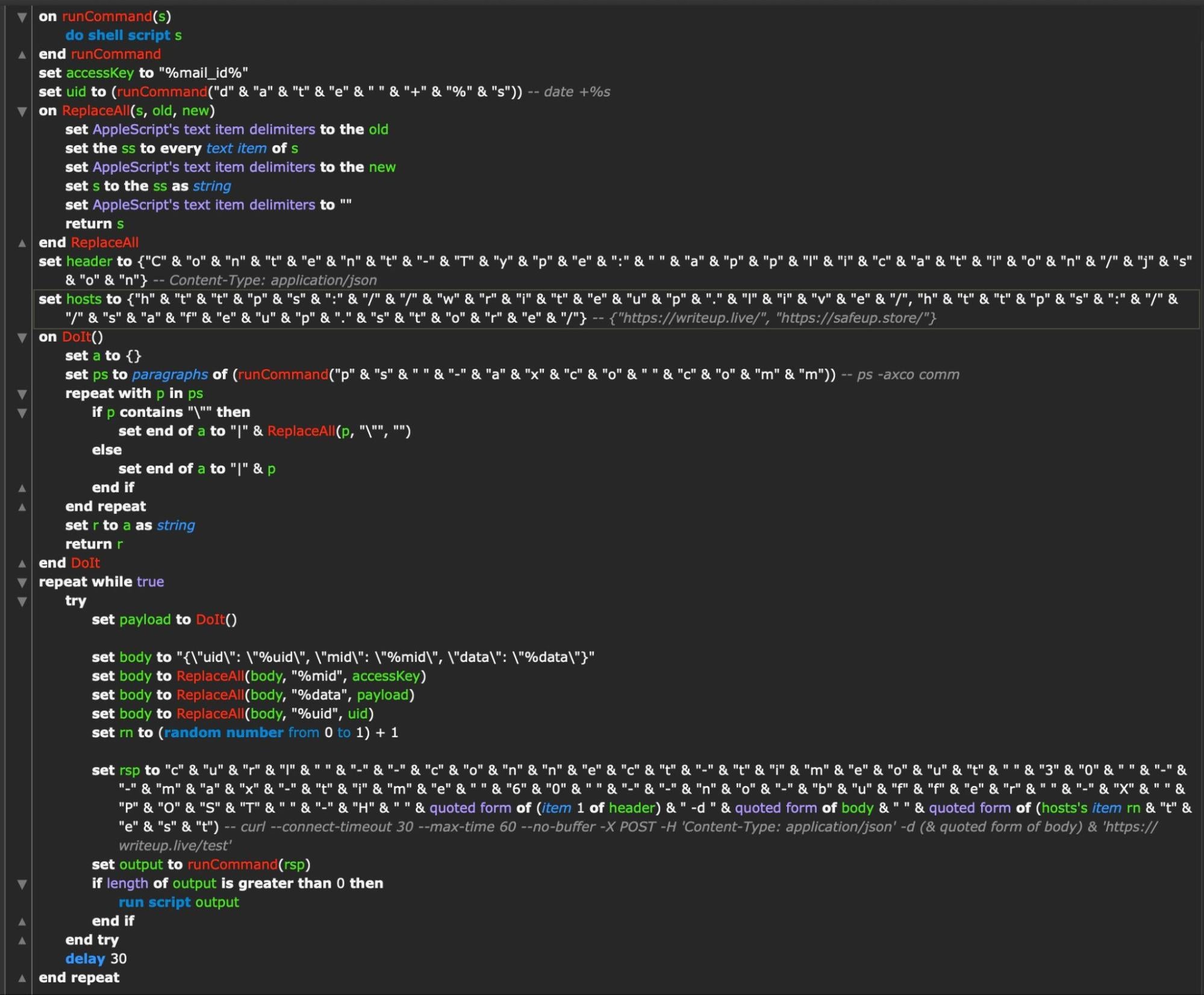Screen dimensions: 1204x995
Task: Click up arrow beside 'end ReplaceAll'
Action: [x=22, y=243]
